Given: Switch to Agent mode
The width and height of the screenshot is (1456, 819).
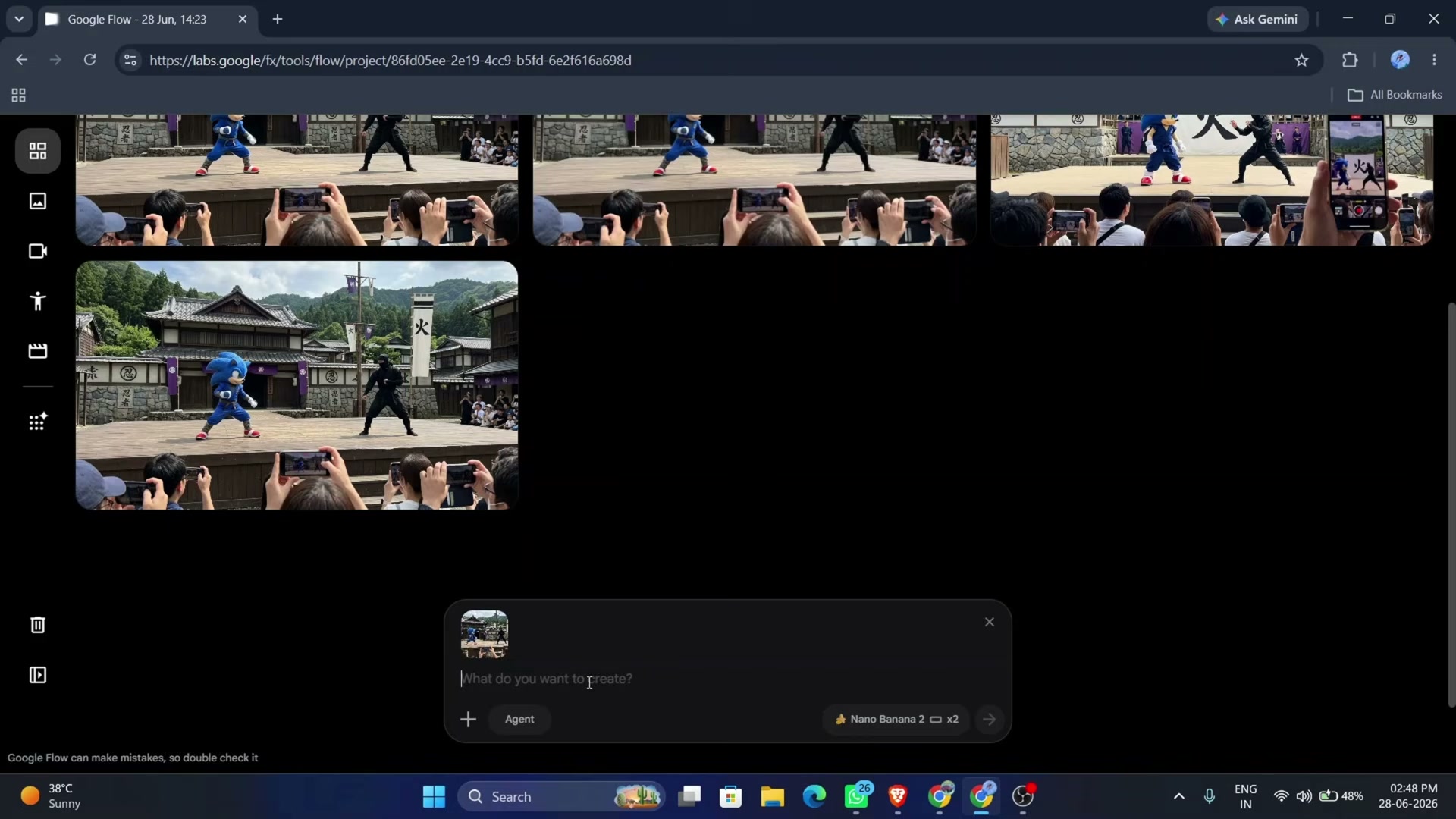Looking at the screenshot, I should 519,719.
